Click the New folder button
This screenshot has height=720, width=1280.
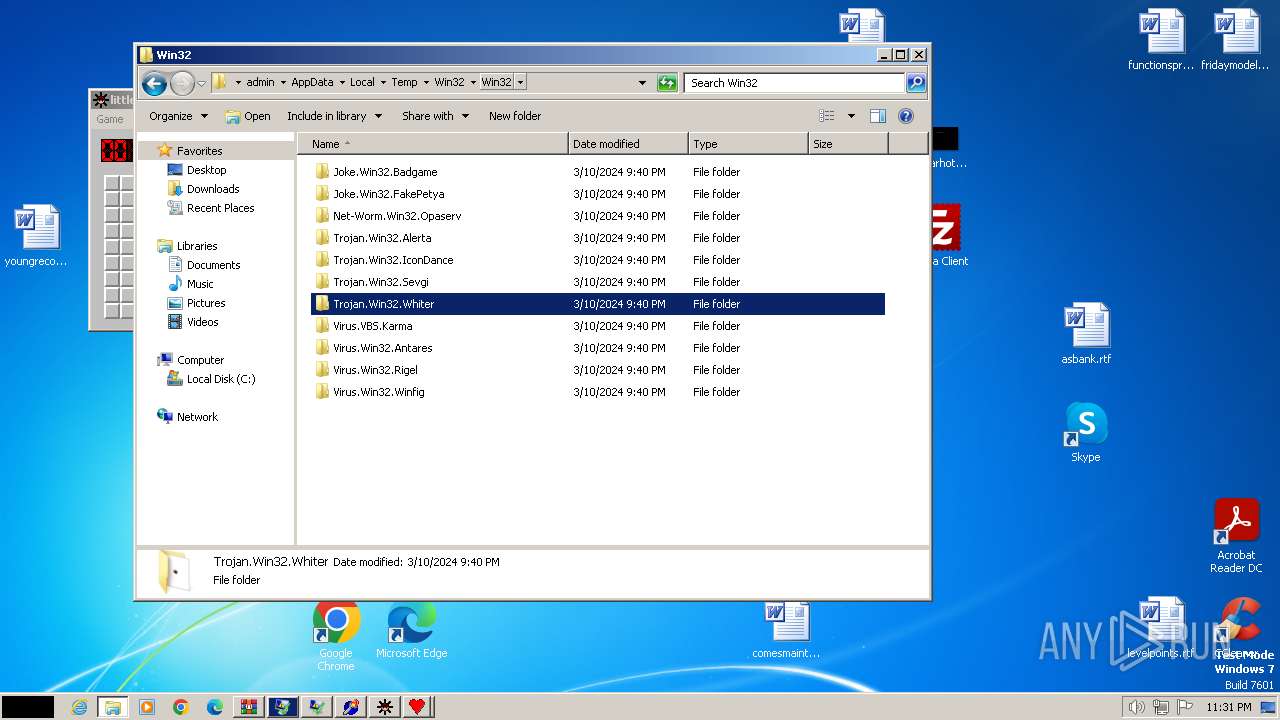pos(515,116)
